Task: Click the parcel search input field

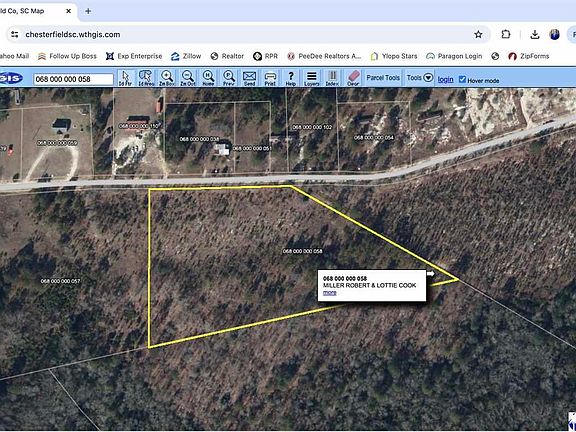Action: (x=73, y=79)
